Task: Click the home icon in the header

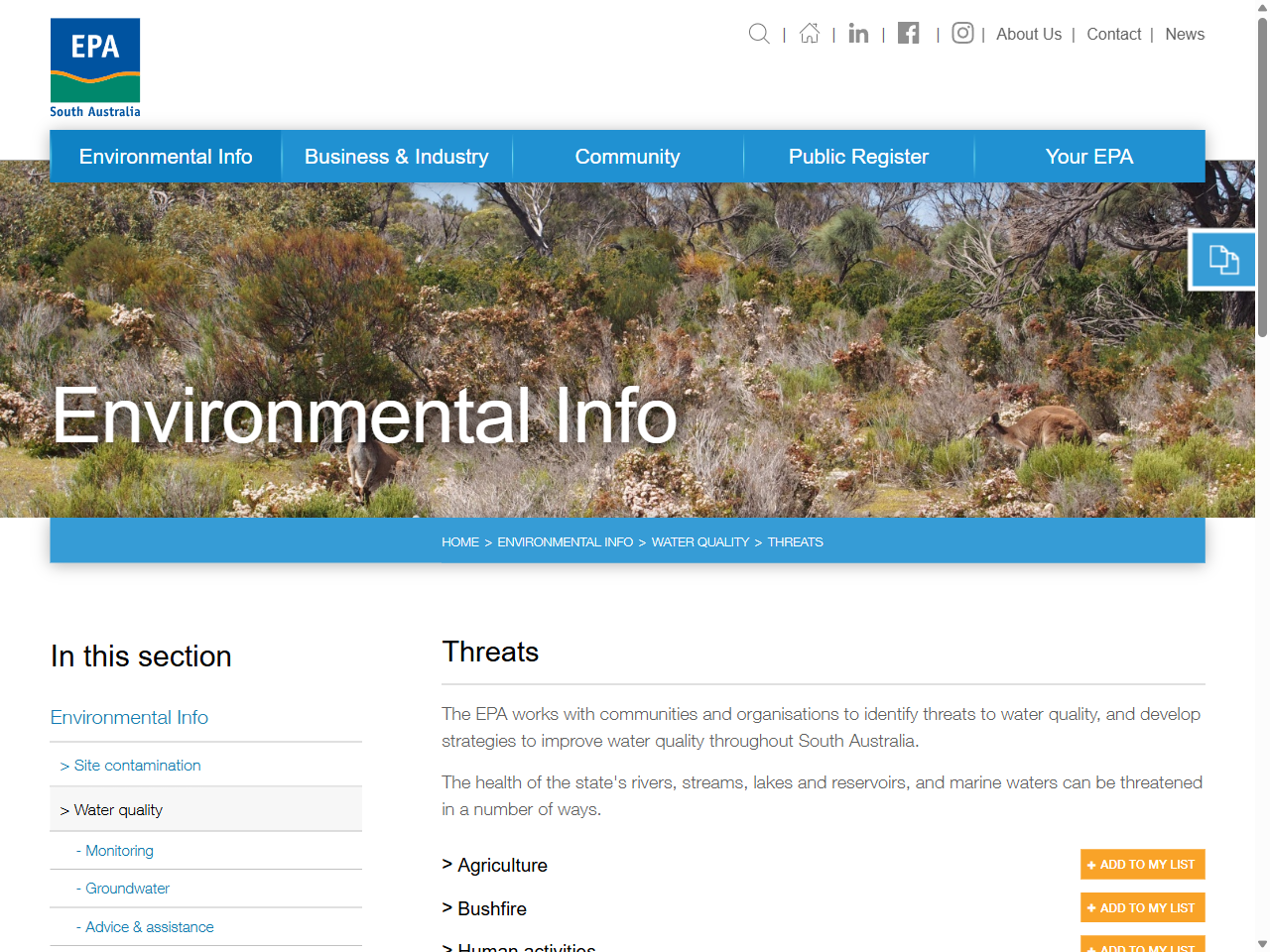Action: (x=809, y=34)
